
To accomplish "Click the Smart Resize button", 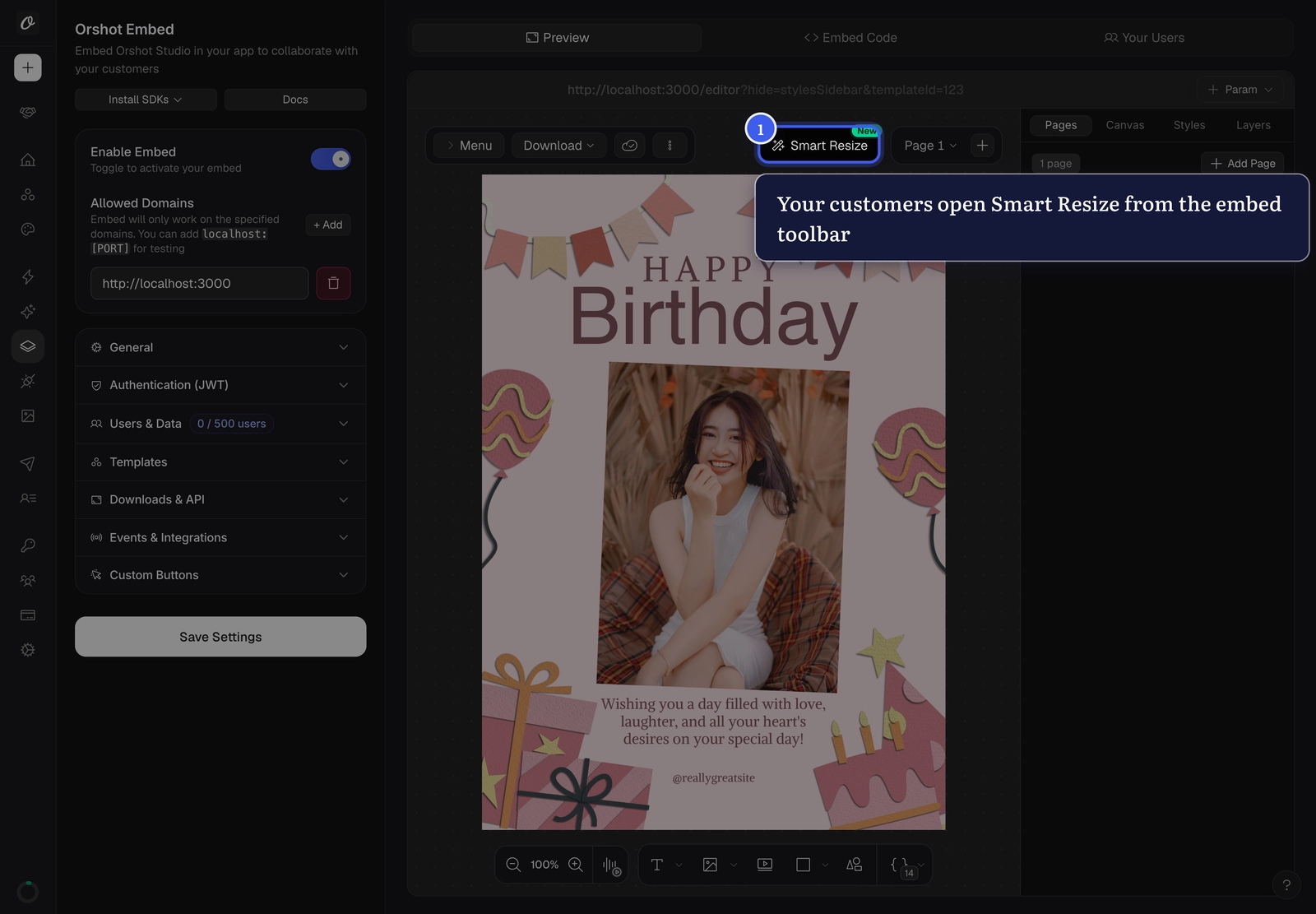I will click(x=819, y=146).
